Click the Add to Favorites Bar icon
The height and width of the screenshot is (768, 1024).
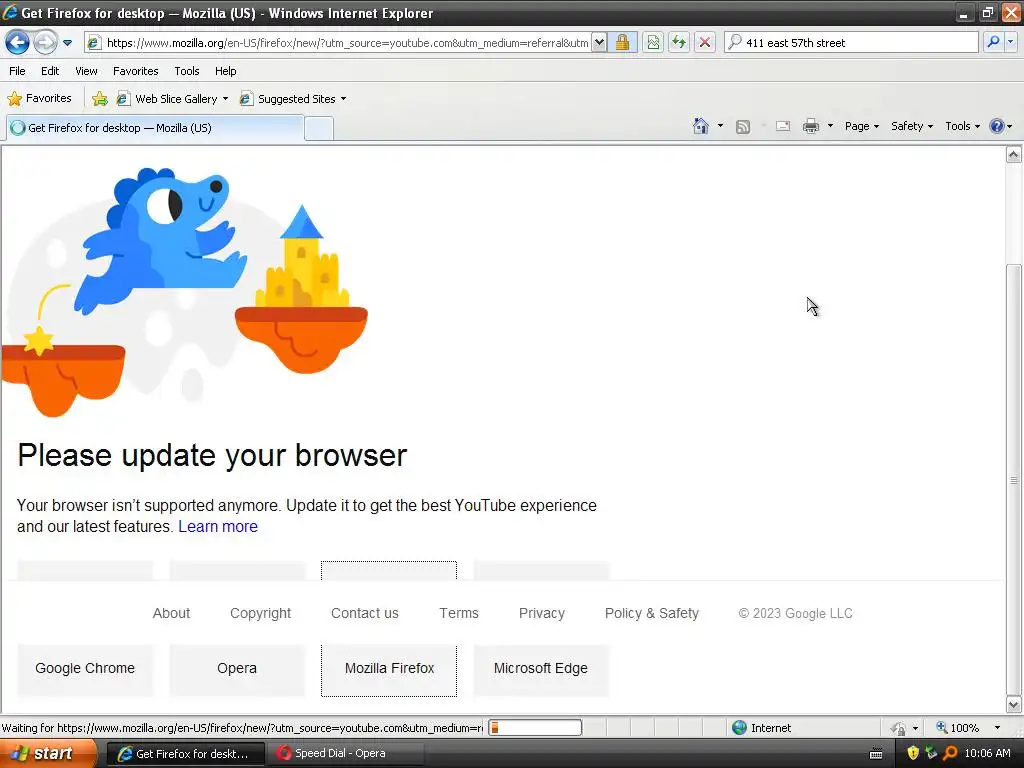99,99
